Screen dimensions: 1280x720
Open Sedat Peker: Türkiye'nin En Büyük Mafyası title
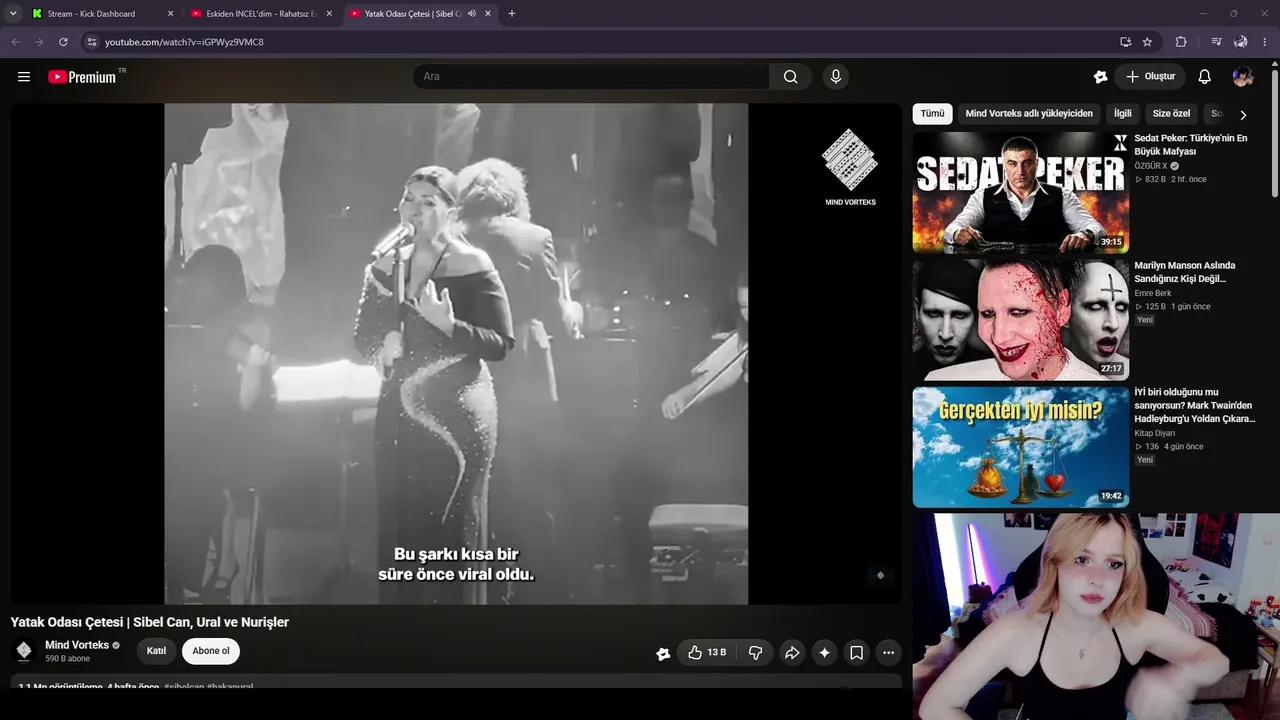pyautogui.click(x=1191, y=145)
